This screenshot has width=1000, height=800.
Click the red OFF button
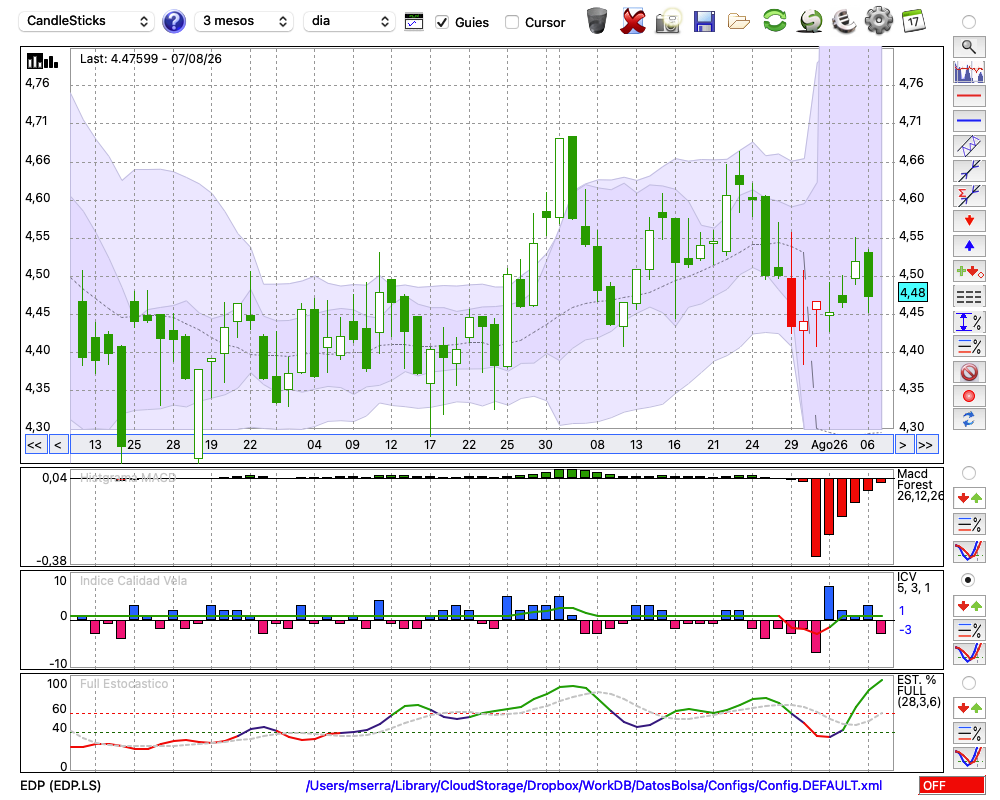952,785
